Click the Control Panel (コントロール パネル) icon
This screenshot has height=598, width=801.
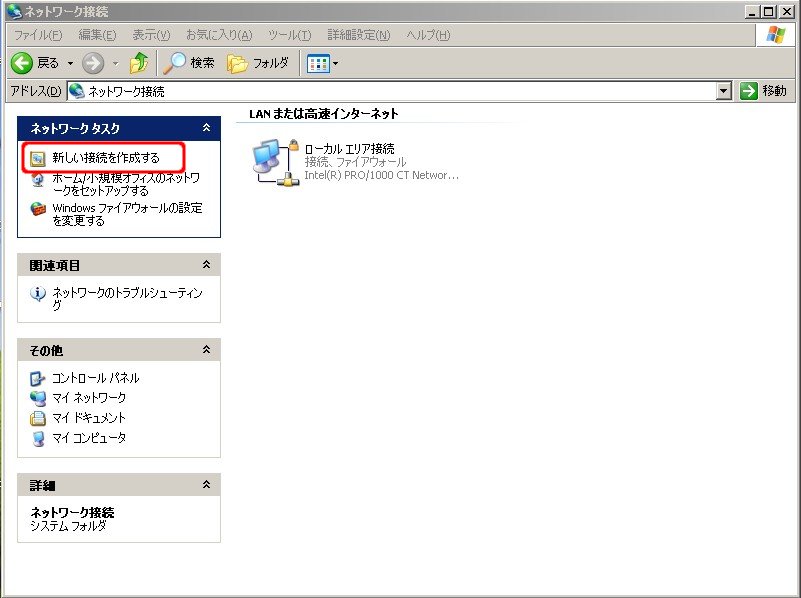click(x=38, y=378)
